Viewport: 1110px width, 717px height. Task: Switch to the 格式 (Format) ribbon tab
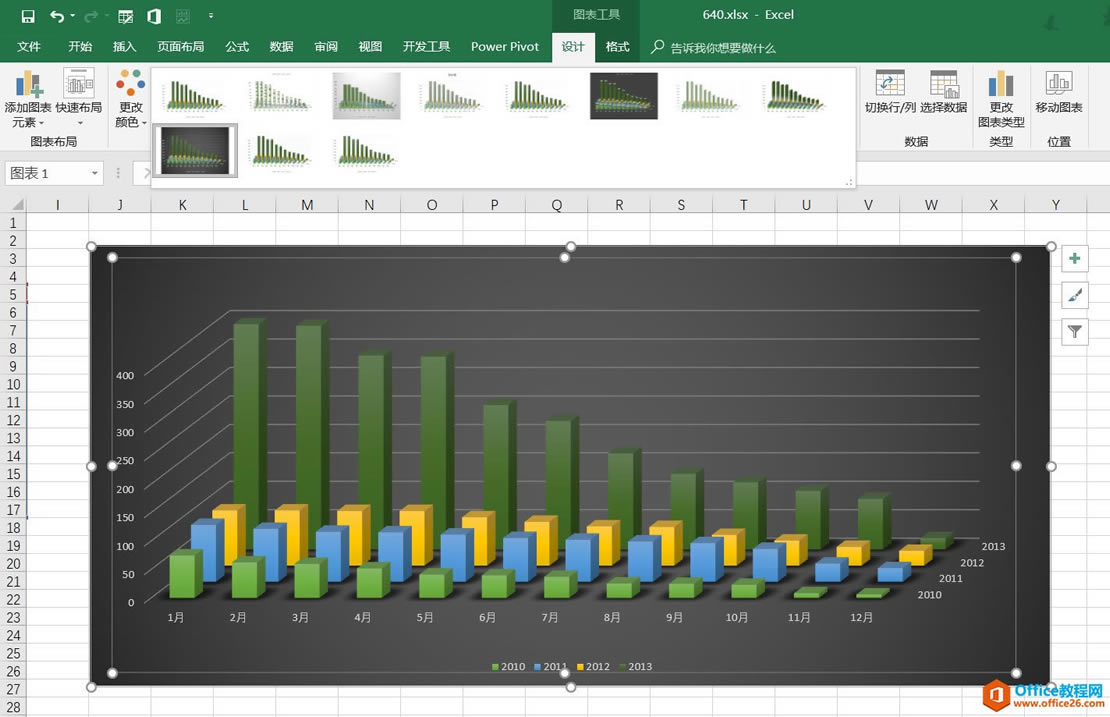(x=617, y=46)
